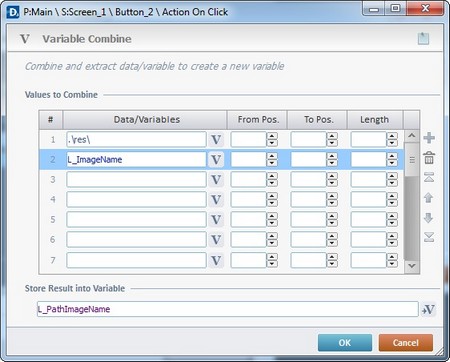Decrease To Pos. value in row 2
The width and height of the screenshot is (450, 362).
click(332, 163)
